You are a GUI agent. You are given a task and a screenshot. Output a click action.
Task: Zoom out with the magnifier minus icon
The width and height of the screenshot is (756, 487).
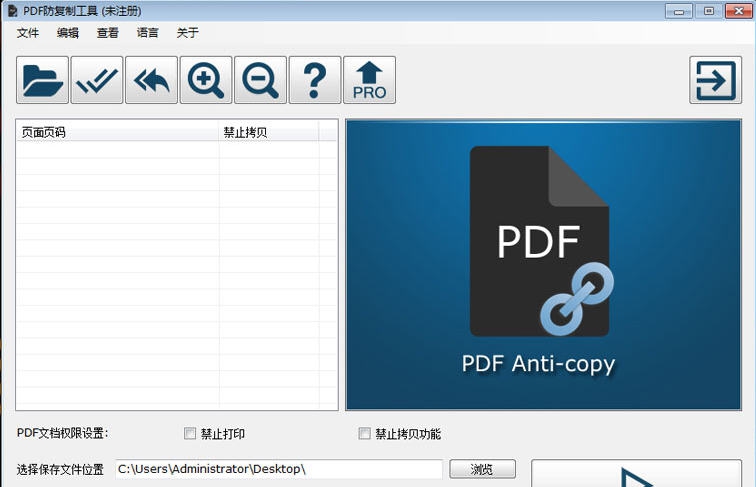tap(260, 80)
